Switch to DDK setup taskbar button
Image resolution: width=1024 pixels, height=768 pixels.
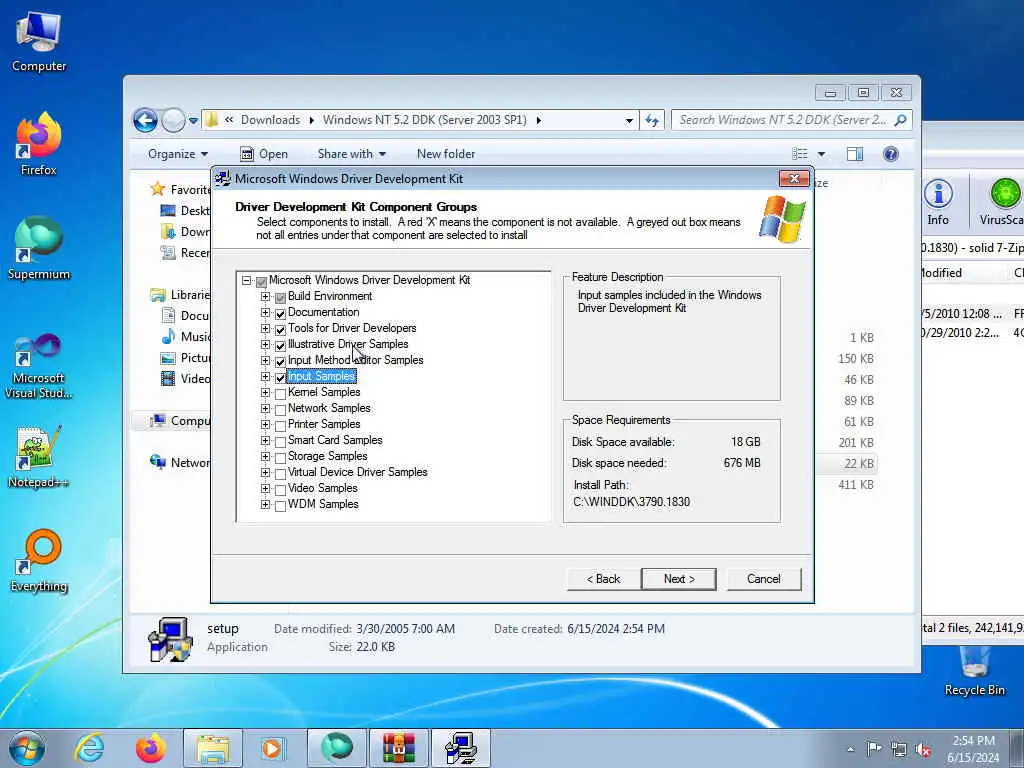461,748
